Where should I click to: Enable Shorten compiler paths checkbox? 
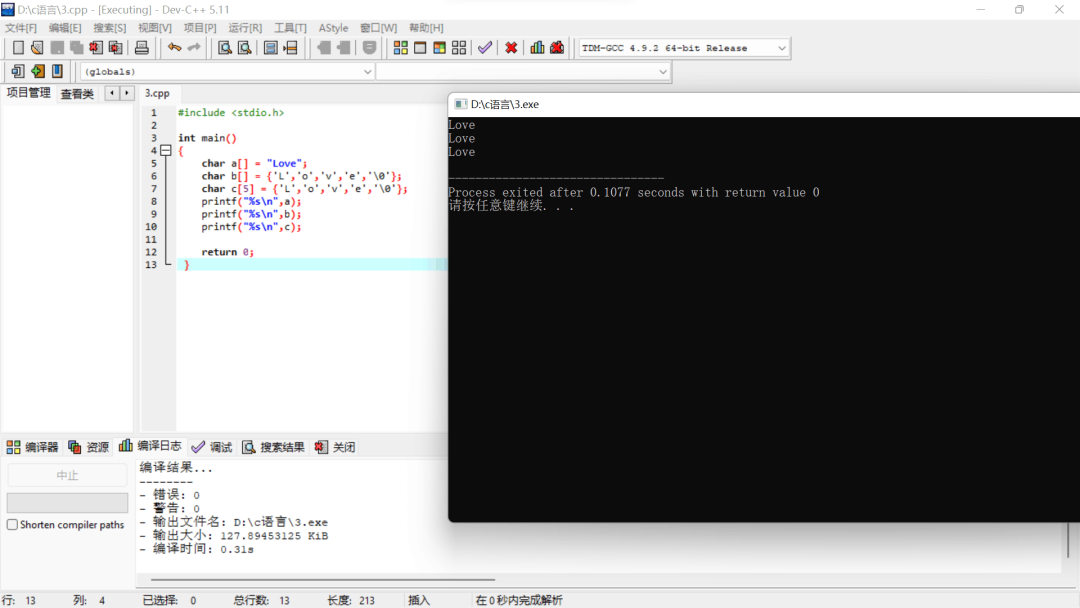point(13,525)
